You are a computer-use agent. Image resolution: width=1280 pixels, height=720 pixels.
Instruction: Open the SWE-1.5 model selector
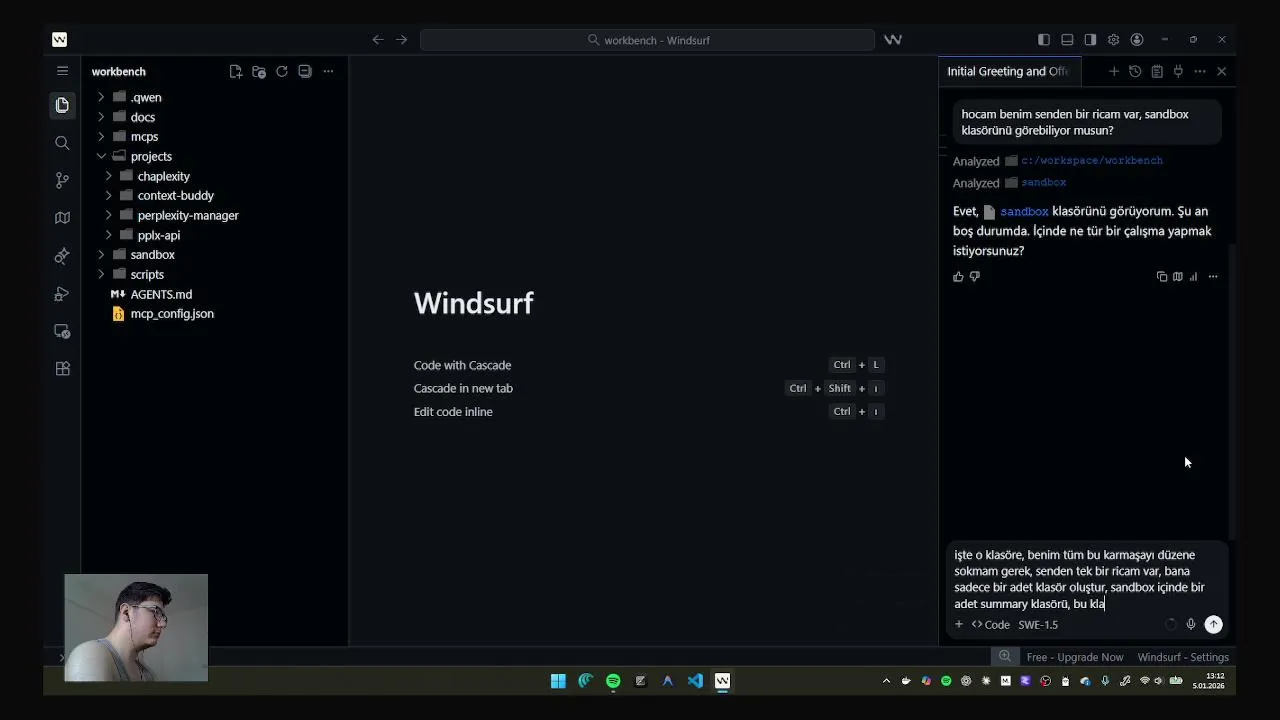point(1038,624)
